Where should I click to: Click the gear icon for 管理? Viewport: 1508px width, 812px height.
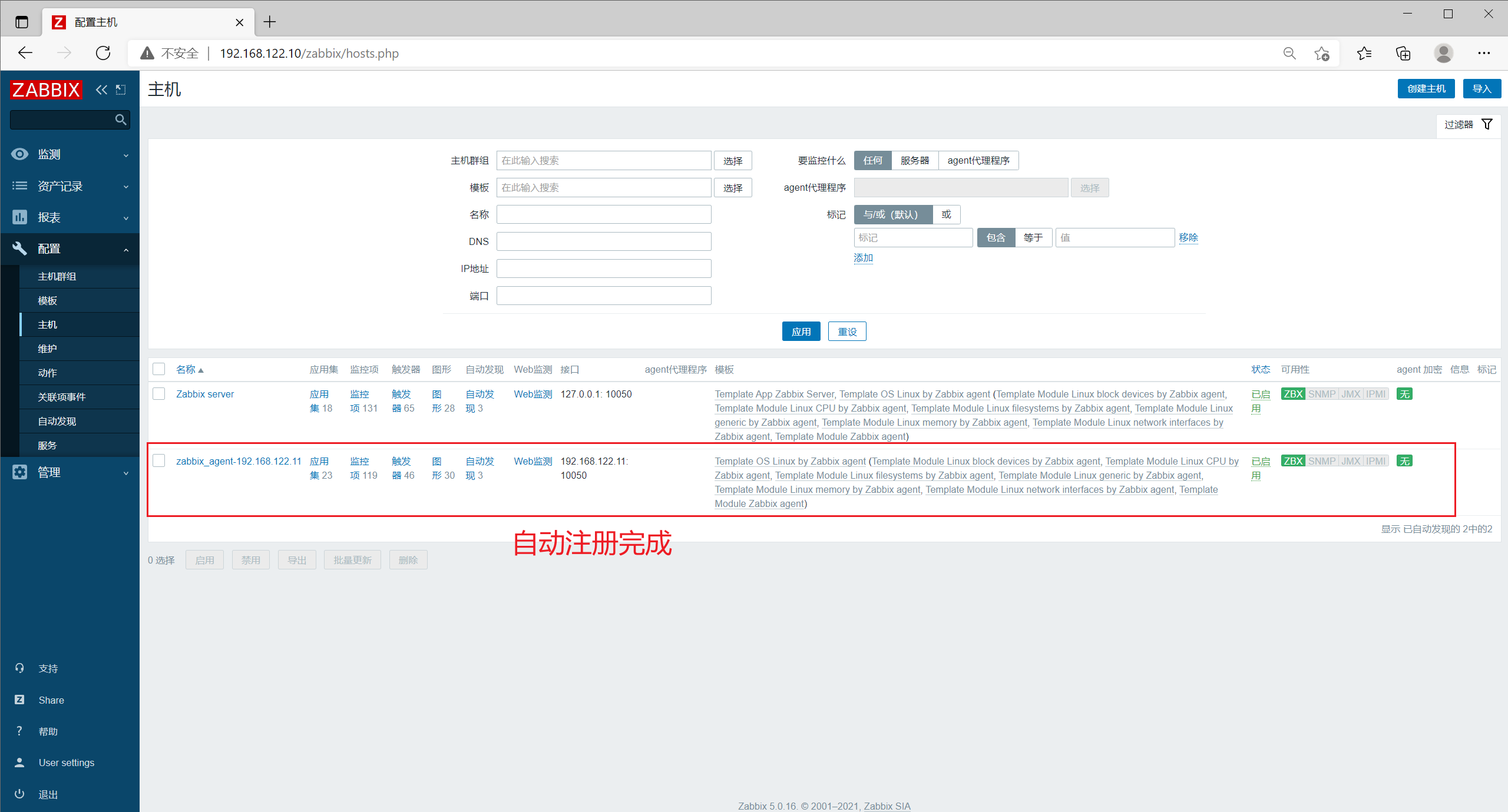(19, 472)
